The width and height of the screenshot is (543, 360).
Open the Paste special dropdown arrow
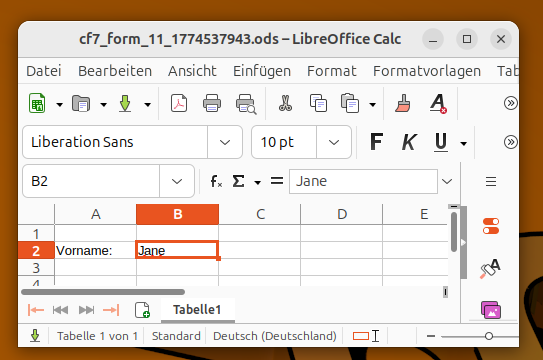click(x=373, y=104)
